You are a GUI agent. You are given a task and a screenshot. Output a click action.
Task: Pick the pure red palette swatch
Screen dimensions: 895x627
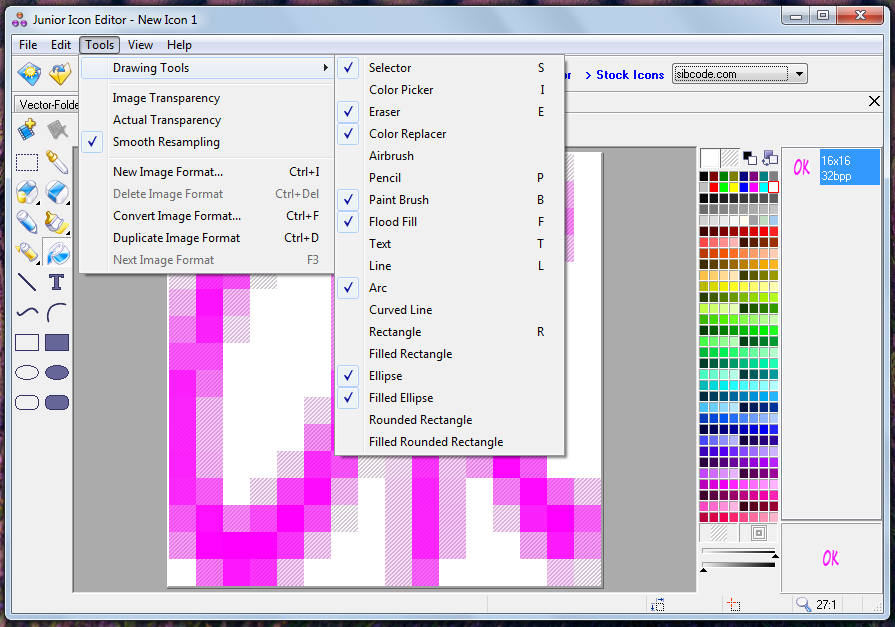point(713,187)
